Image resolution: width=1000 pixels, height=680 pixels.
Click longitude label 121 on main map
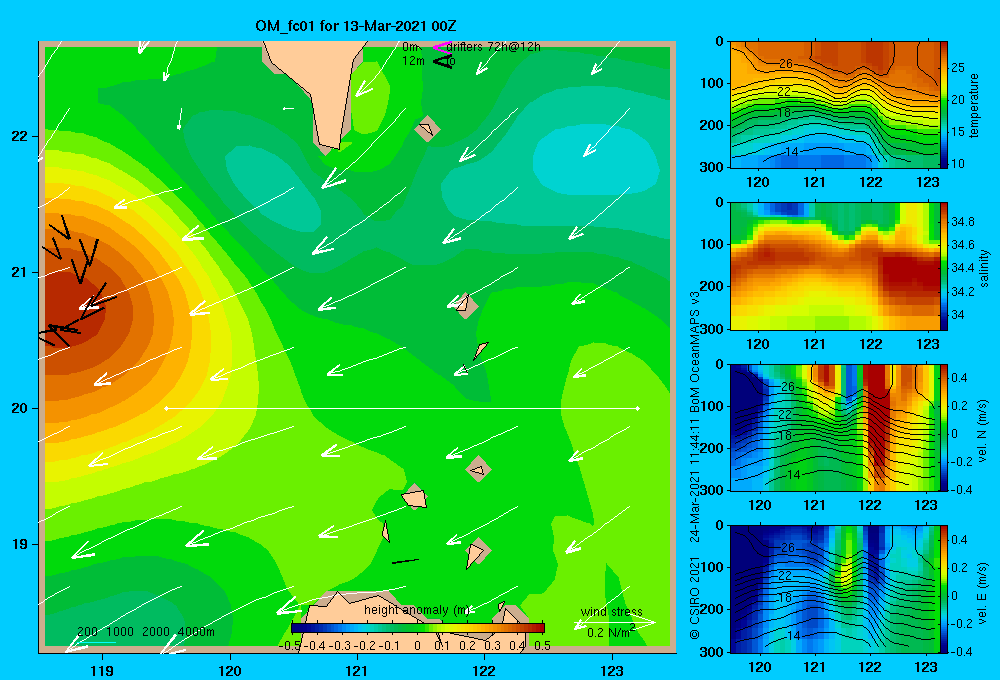tap(357, 670)
